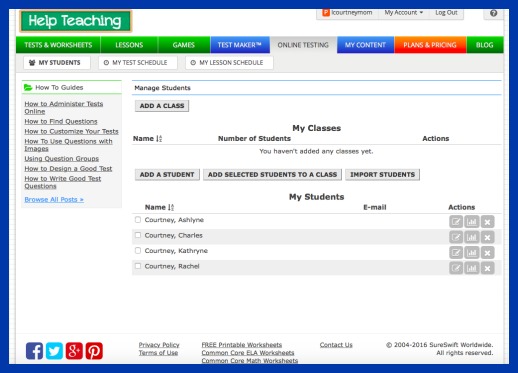This screenshot has height=373, width=518.
Task: Select the checkbox for Courtney, Rachel
Action: [138, 266]
